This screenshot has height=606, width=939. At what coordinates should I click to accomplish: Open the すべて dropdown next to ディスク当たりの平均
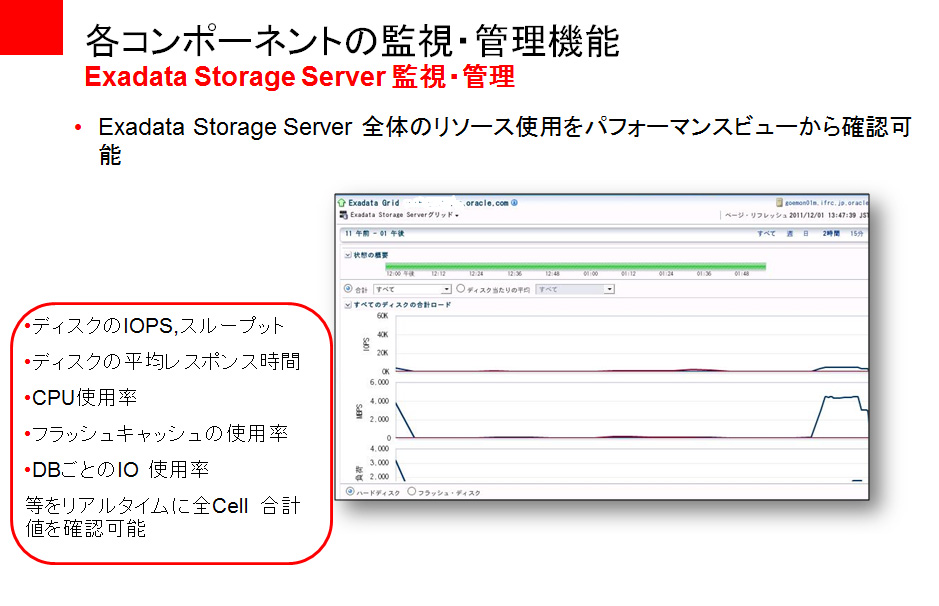point(575,289)
